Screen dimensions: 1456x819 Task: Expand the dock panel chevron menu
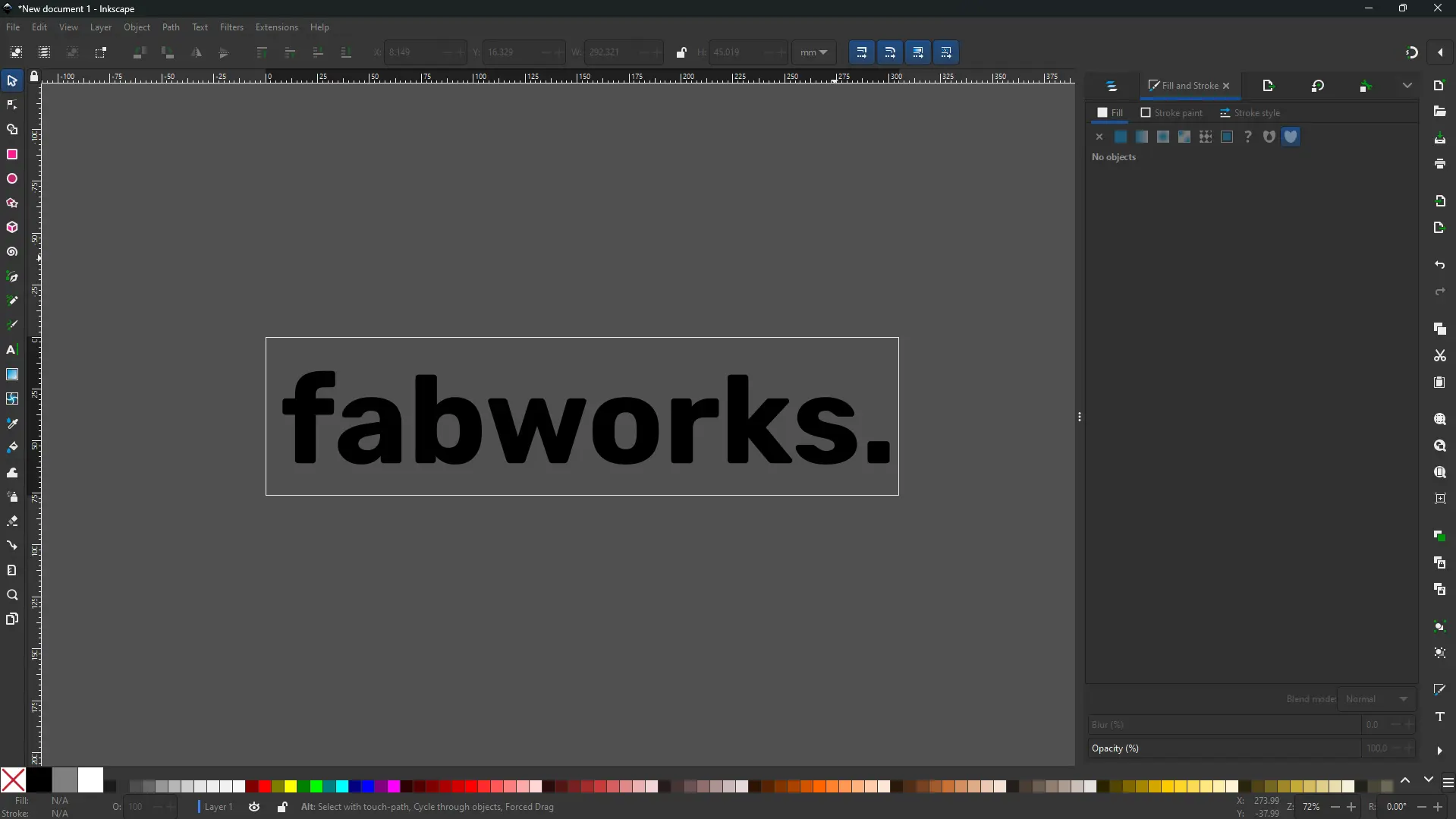(1407, 86)
